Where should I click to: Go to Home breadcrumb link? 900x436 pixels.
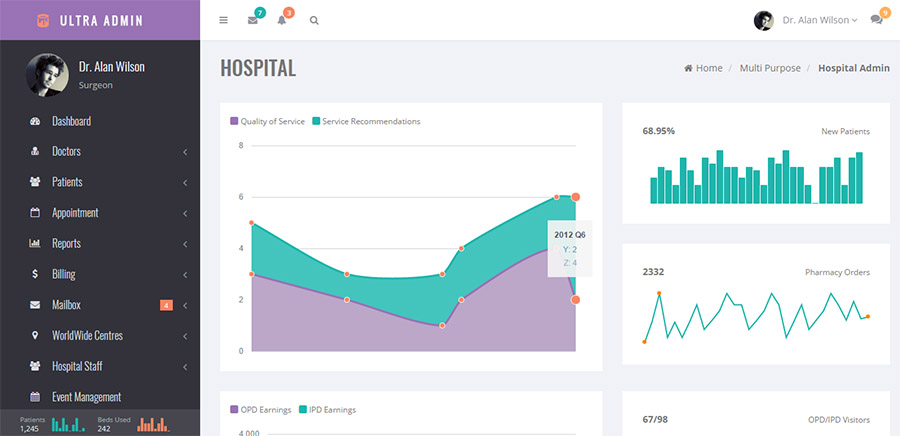click(x=709, y=68)
